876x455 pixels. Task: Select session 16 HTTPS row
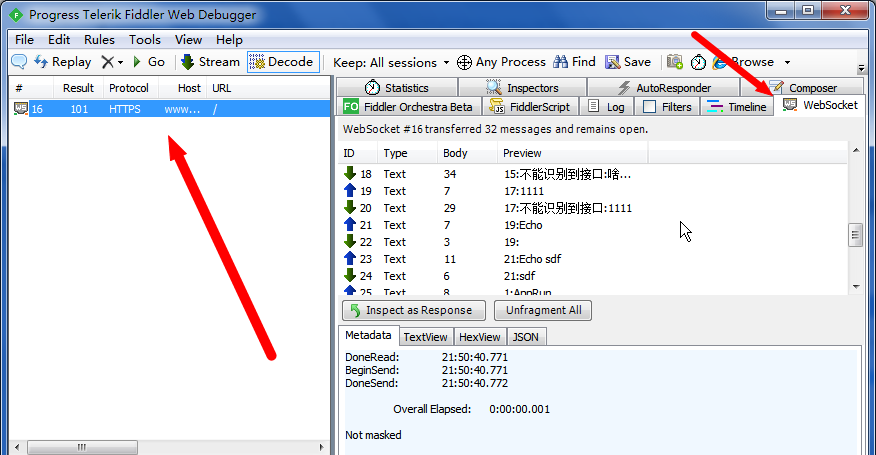[171, 109]
